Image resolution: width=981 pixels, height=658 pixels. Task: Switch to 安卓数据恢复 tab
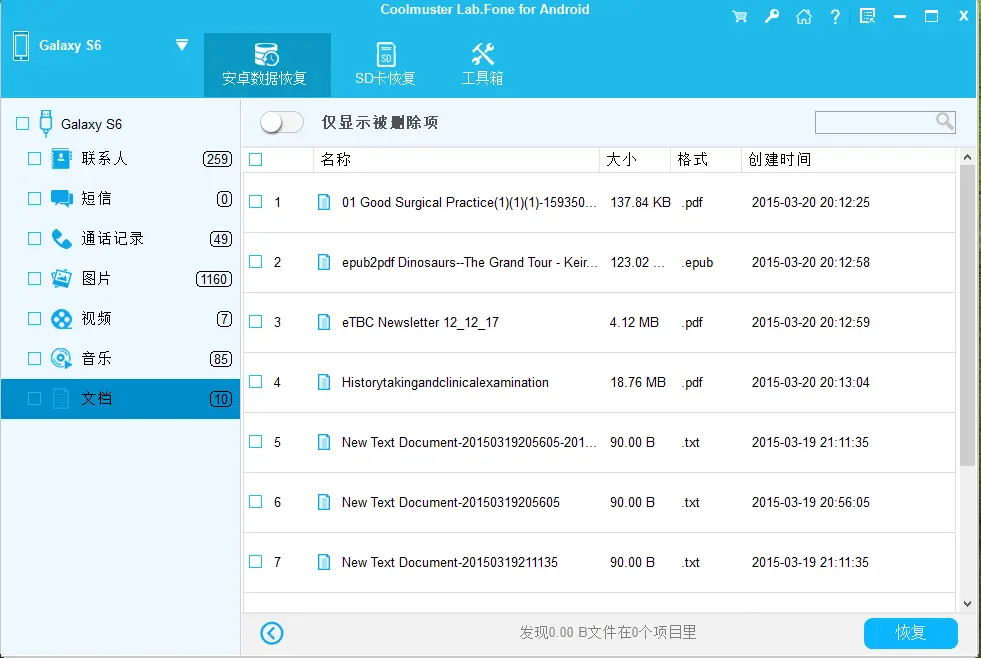(x=267, y=65)
